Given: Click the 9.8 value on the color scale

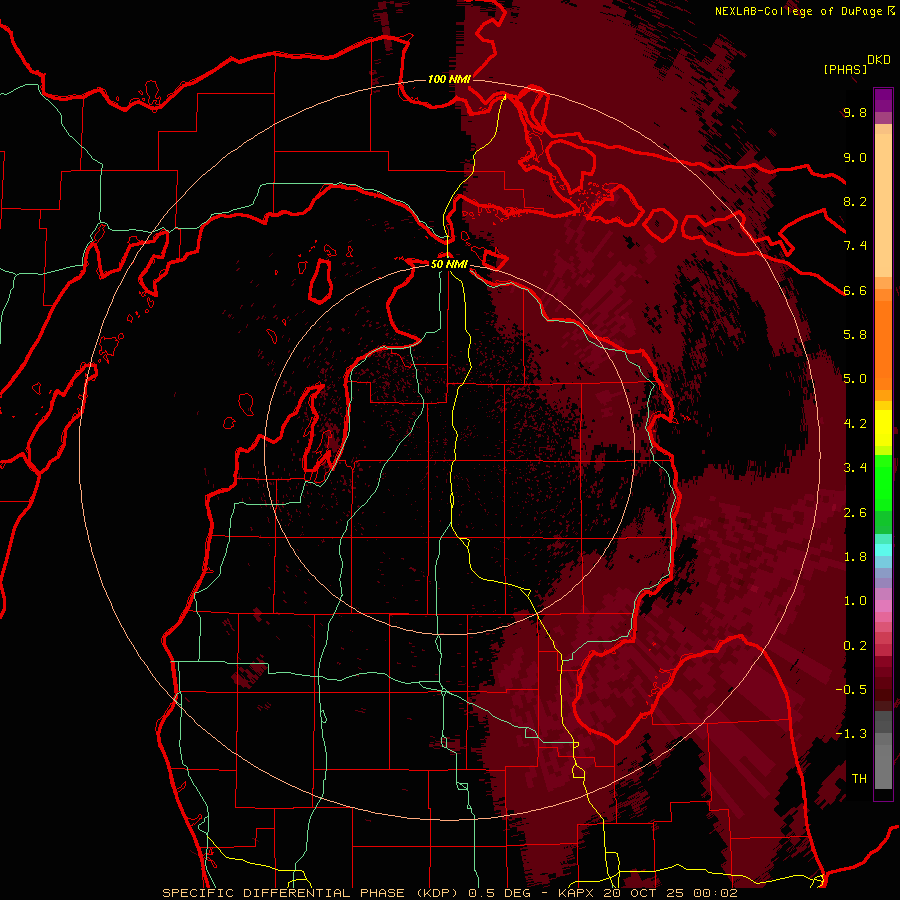Looking at the screenshot, I should [855, 112].
